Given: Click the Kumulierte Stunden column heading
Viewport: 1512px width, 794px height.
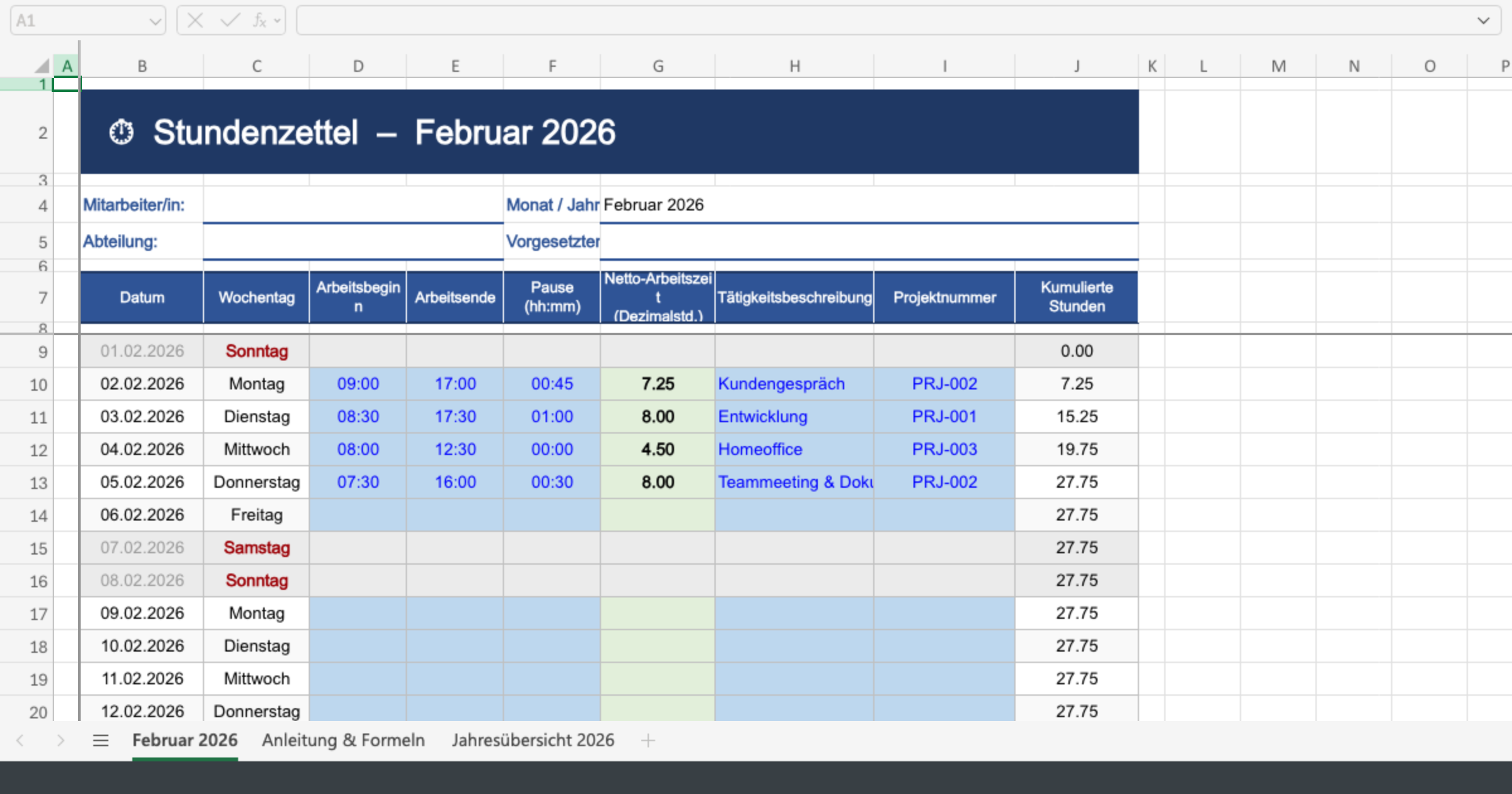Looking at the screenshot, I should pos(1077,297).
